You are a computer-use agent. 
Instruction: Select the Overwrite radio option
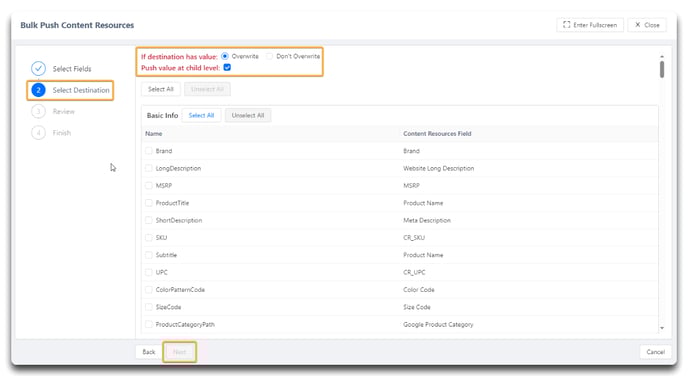coord(225,56)
